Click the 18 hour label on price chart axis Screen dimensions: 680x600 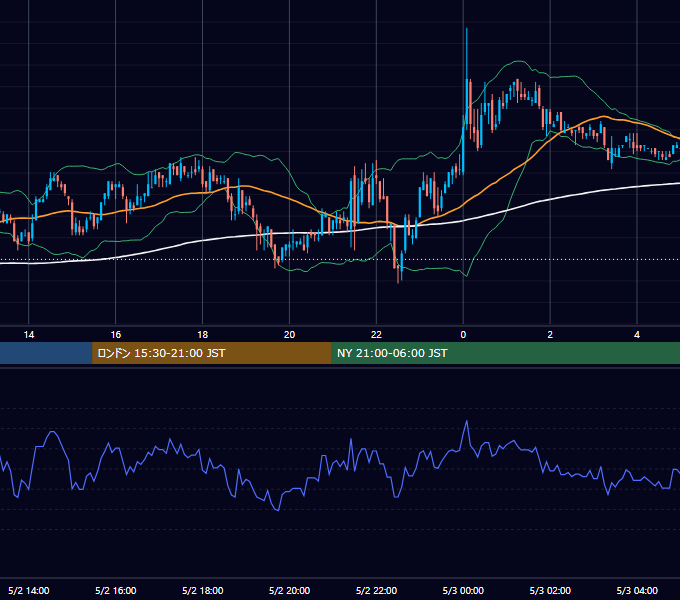click(x=203, y=335)
